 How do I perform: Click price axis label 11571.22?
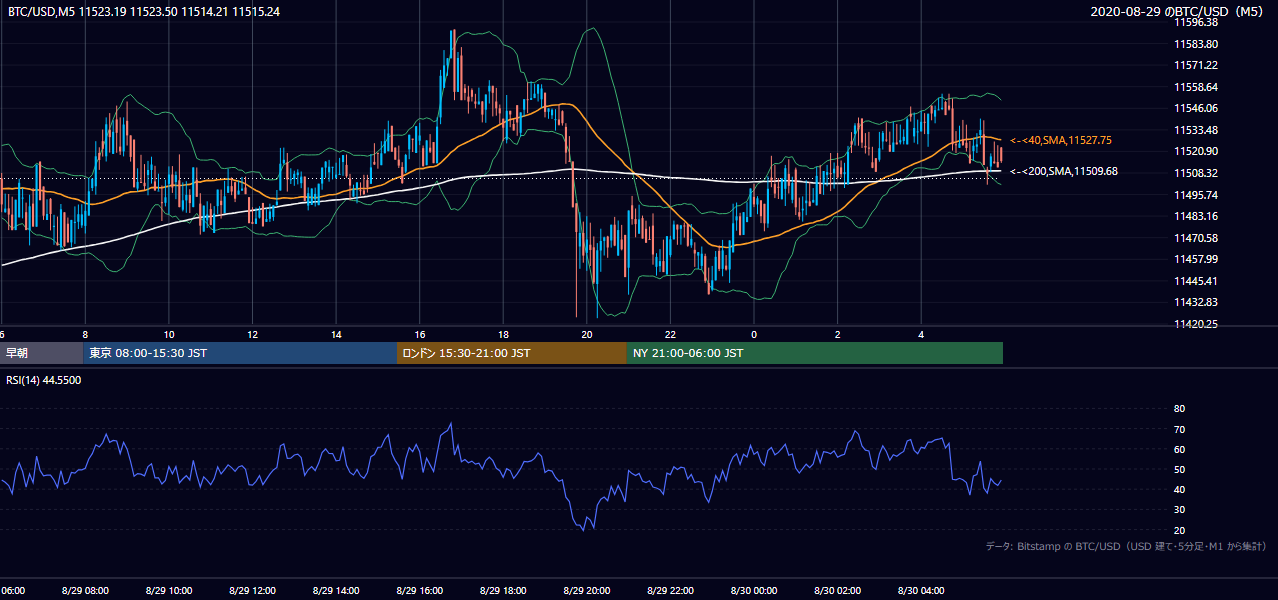[1196, 65]
